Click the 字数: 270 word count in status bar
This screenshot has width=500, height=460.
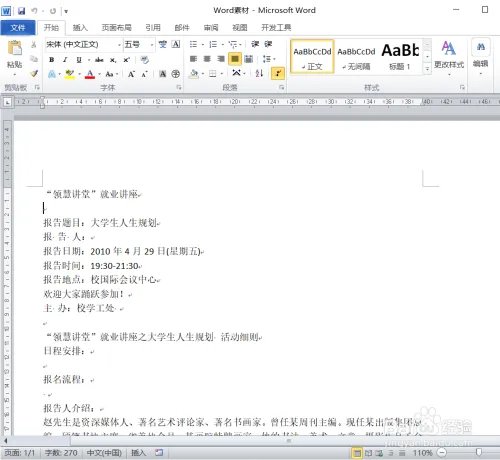point(61,453)
